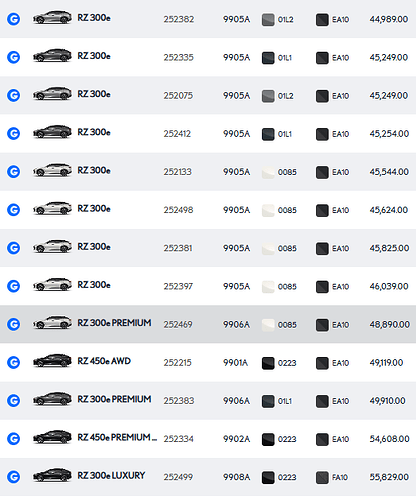Click the RZ 300e LUXURY model name

(111, 475)
